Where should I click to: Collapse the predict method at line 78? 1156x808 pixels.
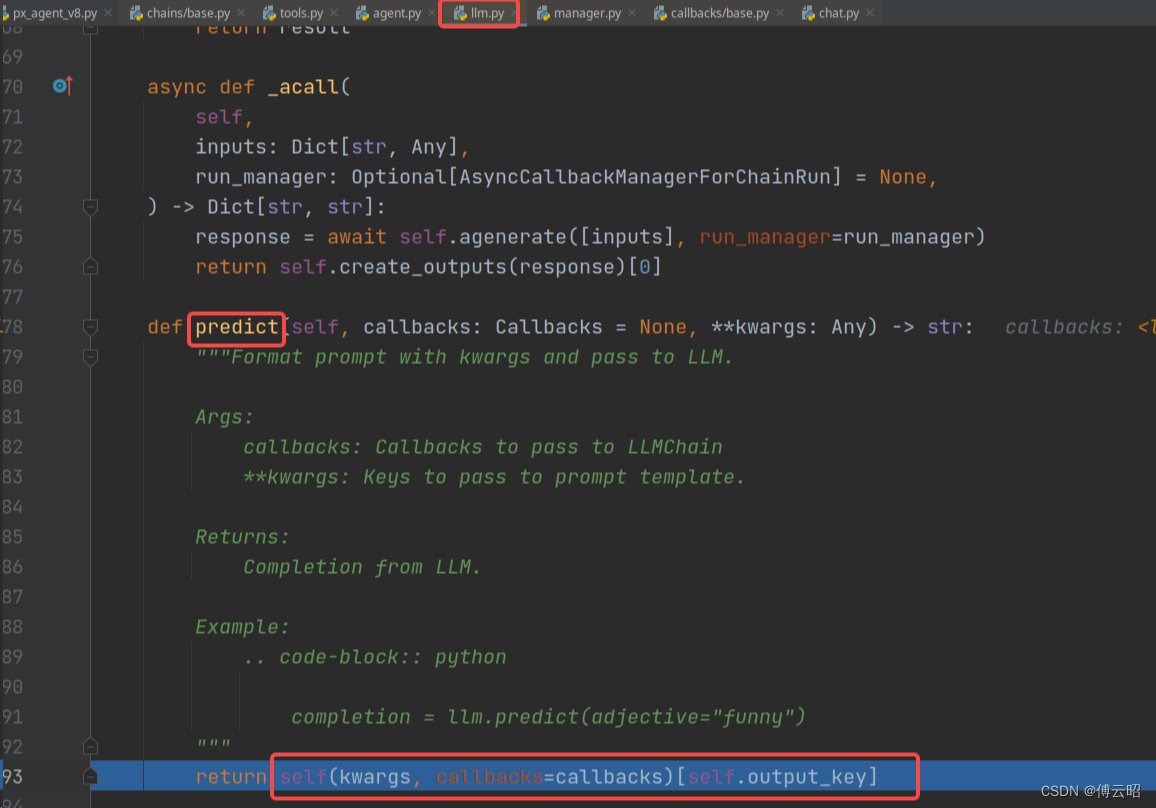pos(90,327)
